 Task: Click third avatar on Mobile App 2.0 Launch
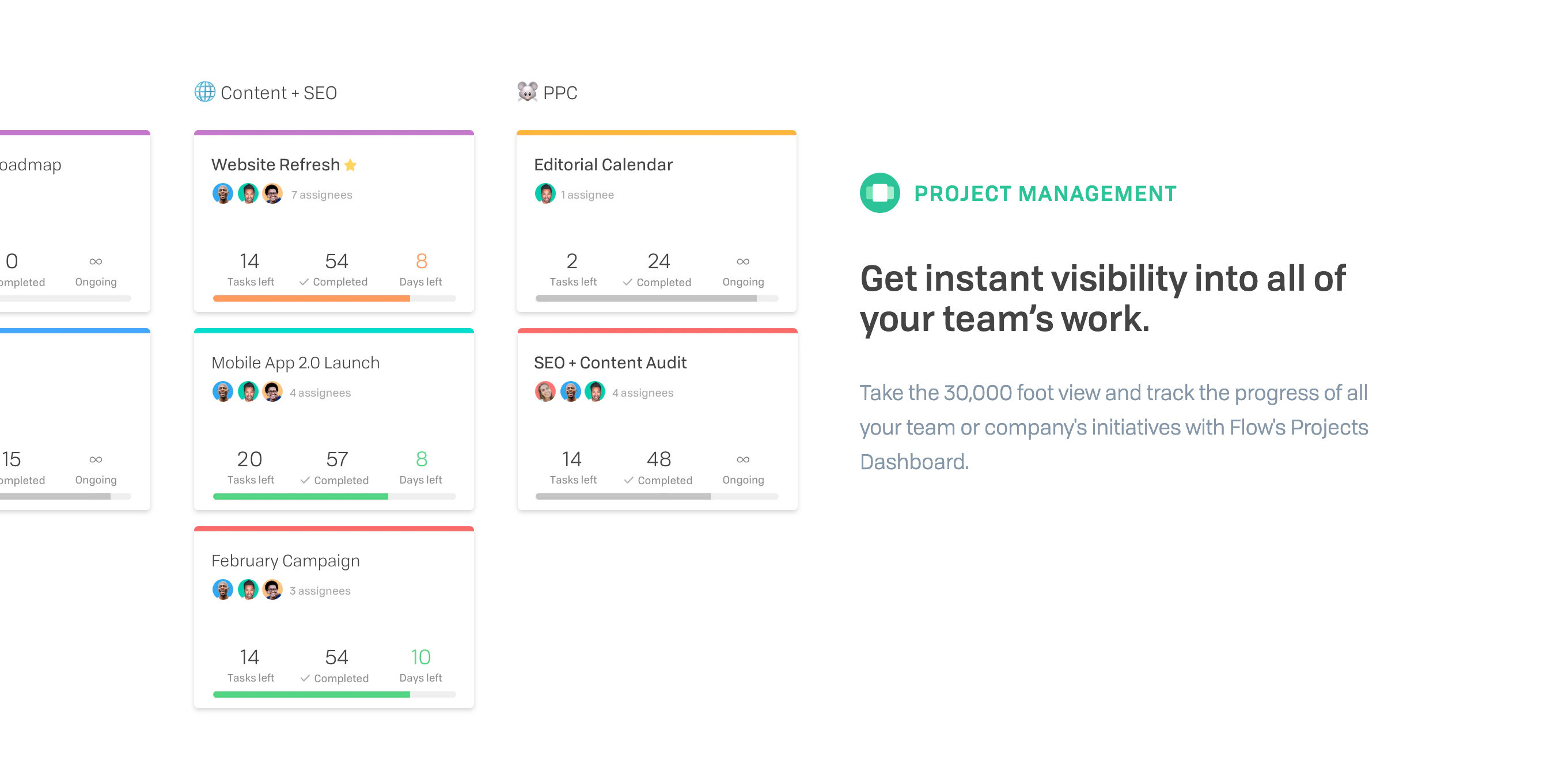point(272,392)
